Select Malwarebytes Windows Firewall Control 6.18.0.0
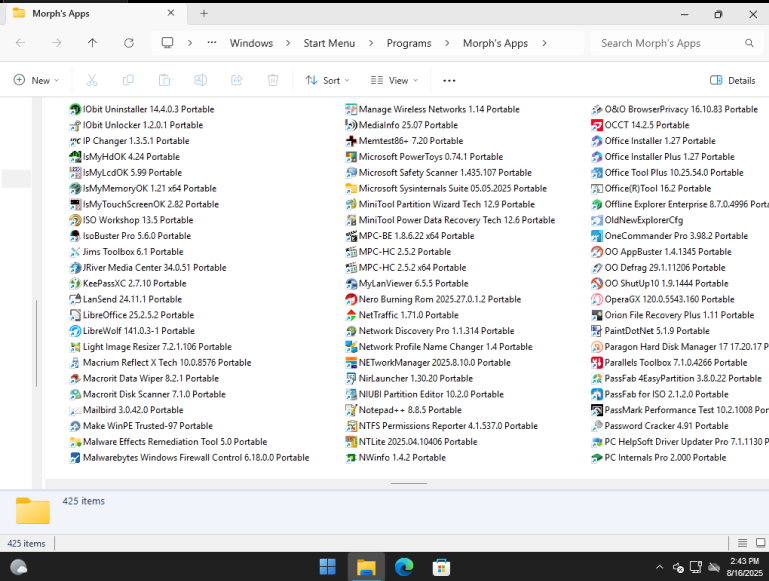769x581 pixels. pos(189,457)
